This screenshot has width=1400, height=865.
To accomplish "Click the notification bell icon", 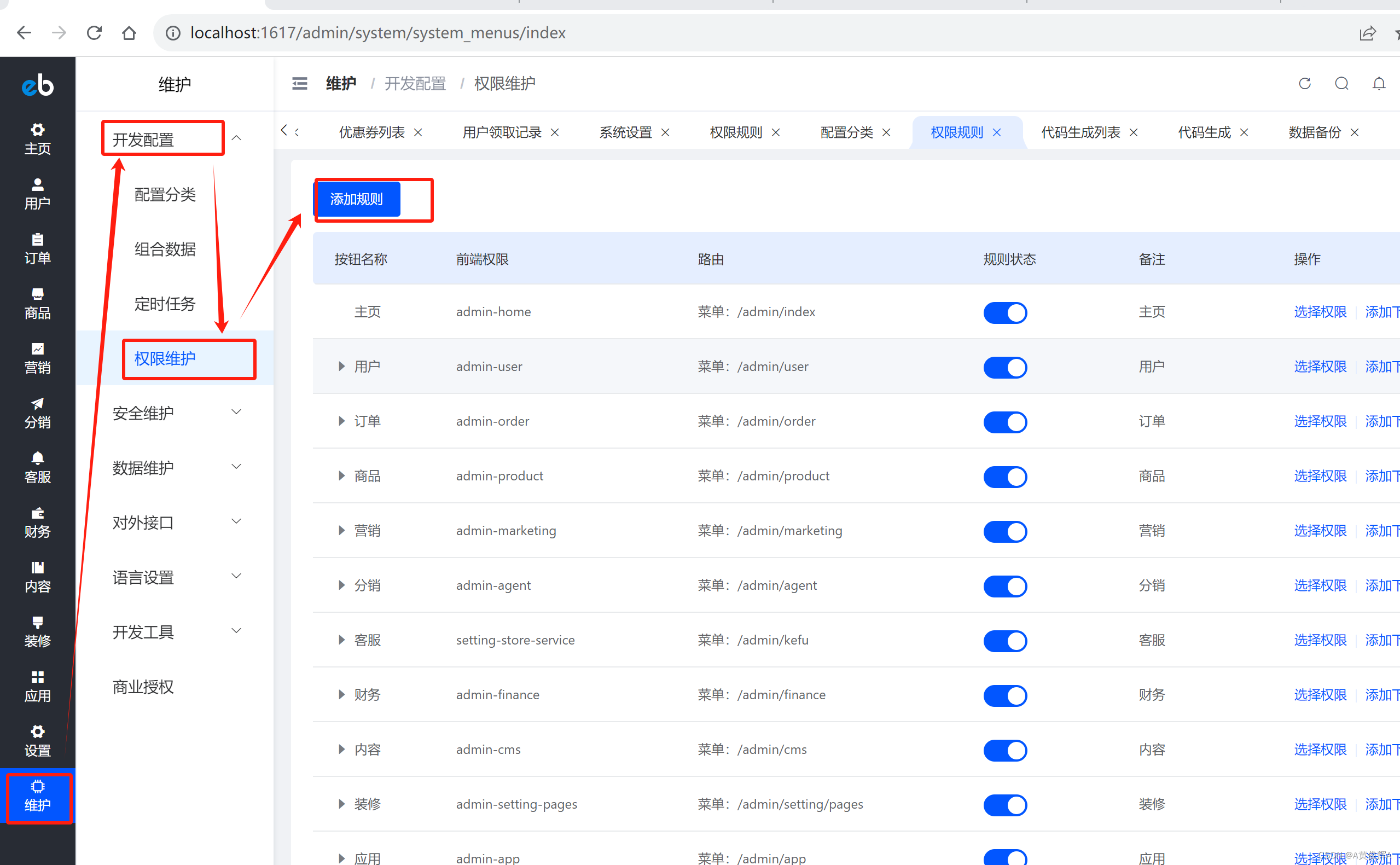I will coord(1378,84).
